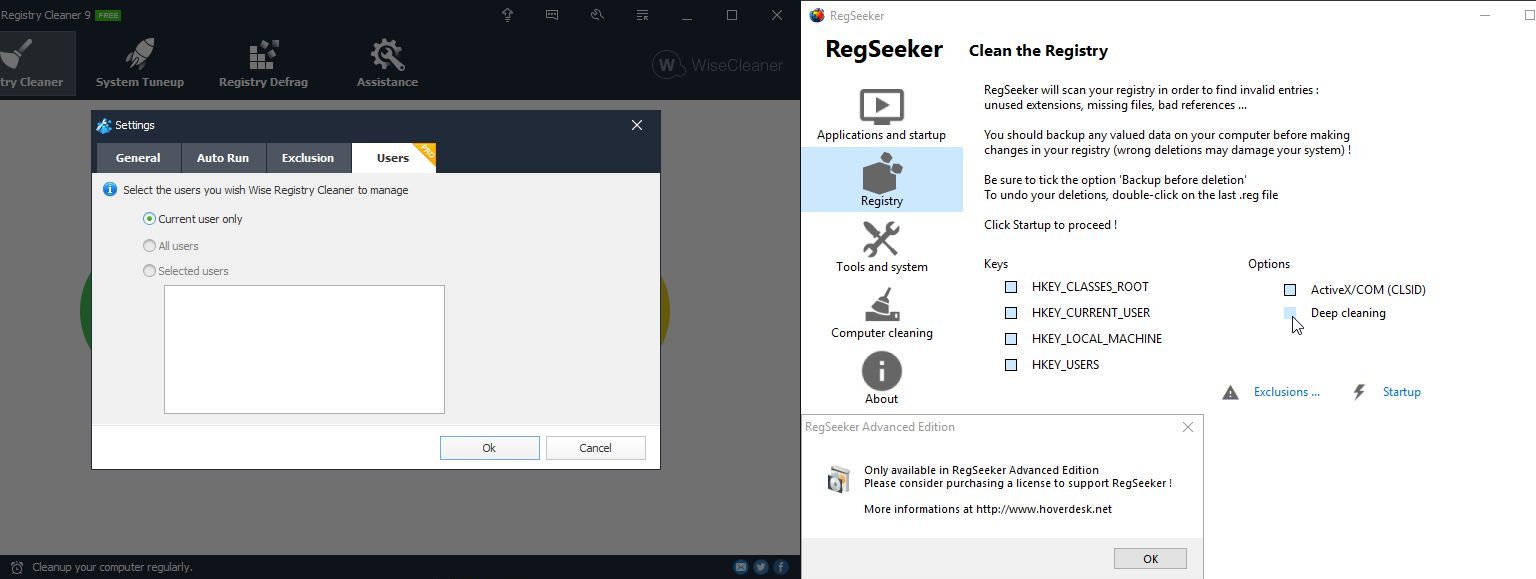Click the WiseCleaner logo
Viewport: 1536px width, 579px height.
tap(717, 65)
